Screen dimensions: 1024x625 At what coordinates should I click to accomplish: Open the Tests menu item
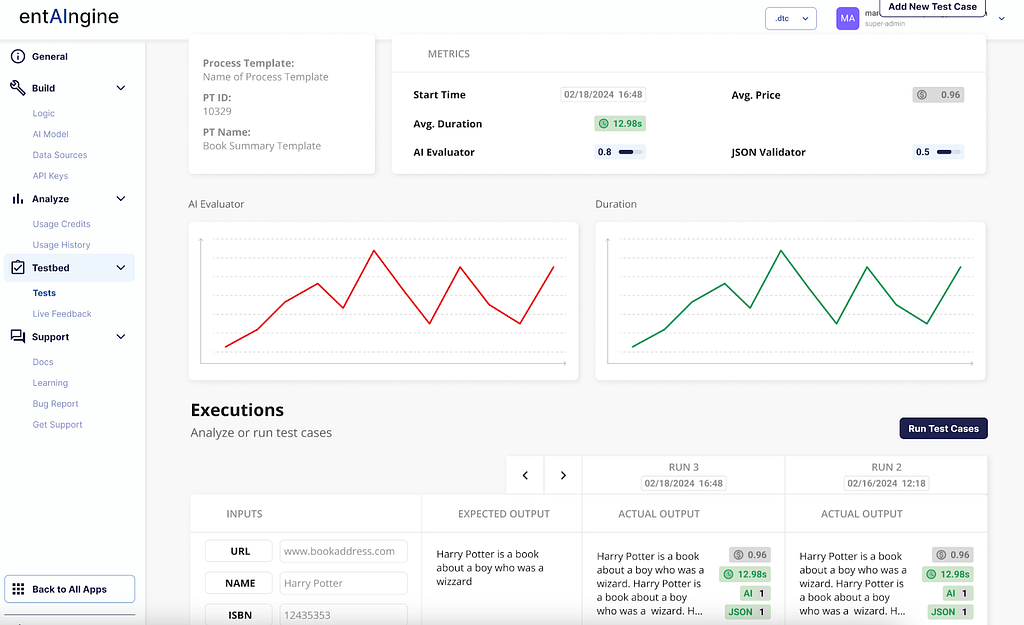point(44,293)
